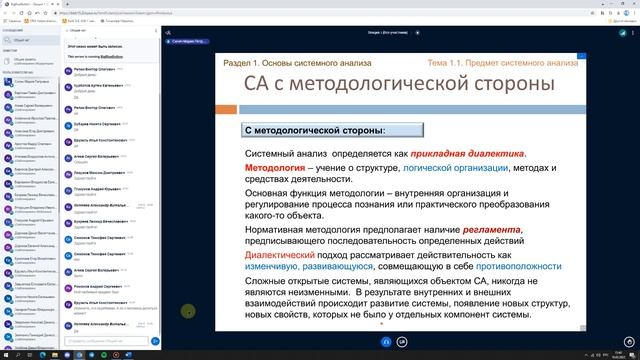Click Романов Андрей Сергеевич's chat avatar
Screen dimensions: 640x360
click(68, 288)
